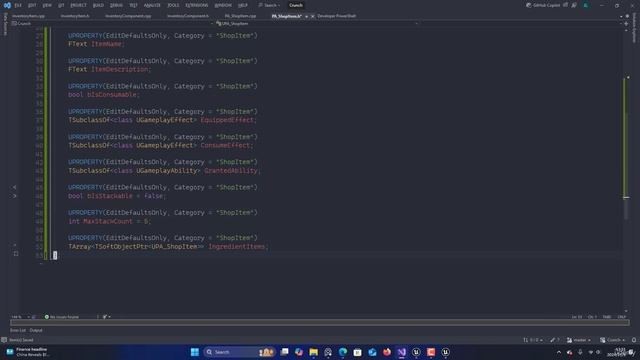
Task: Select the active PA_ShopItem.h tab
Action: tap(287, 16)
